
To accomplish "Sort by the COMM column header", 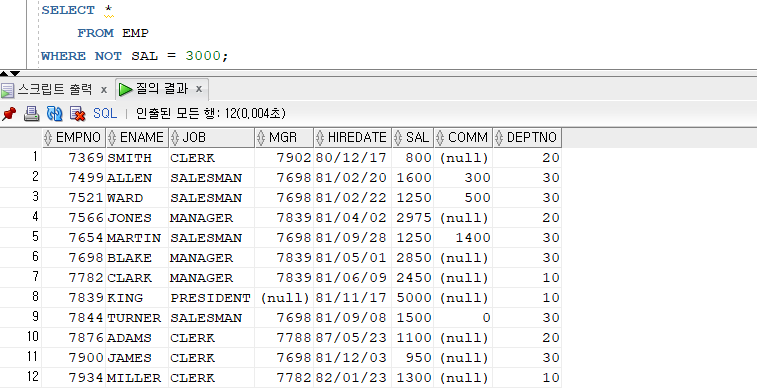I will coord(463,138).
